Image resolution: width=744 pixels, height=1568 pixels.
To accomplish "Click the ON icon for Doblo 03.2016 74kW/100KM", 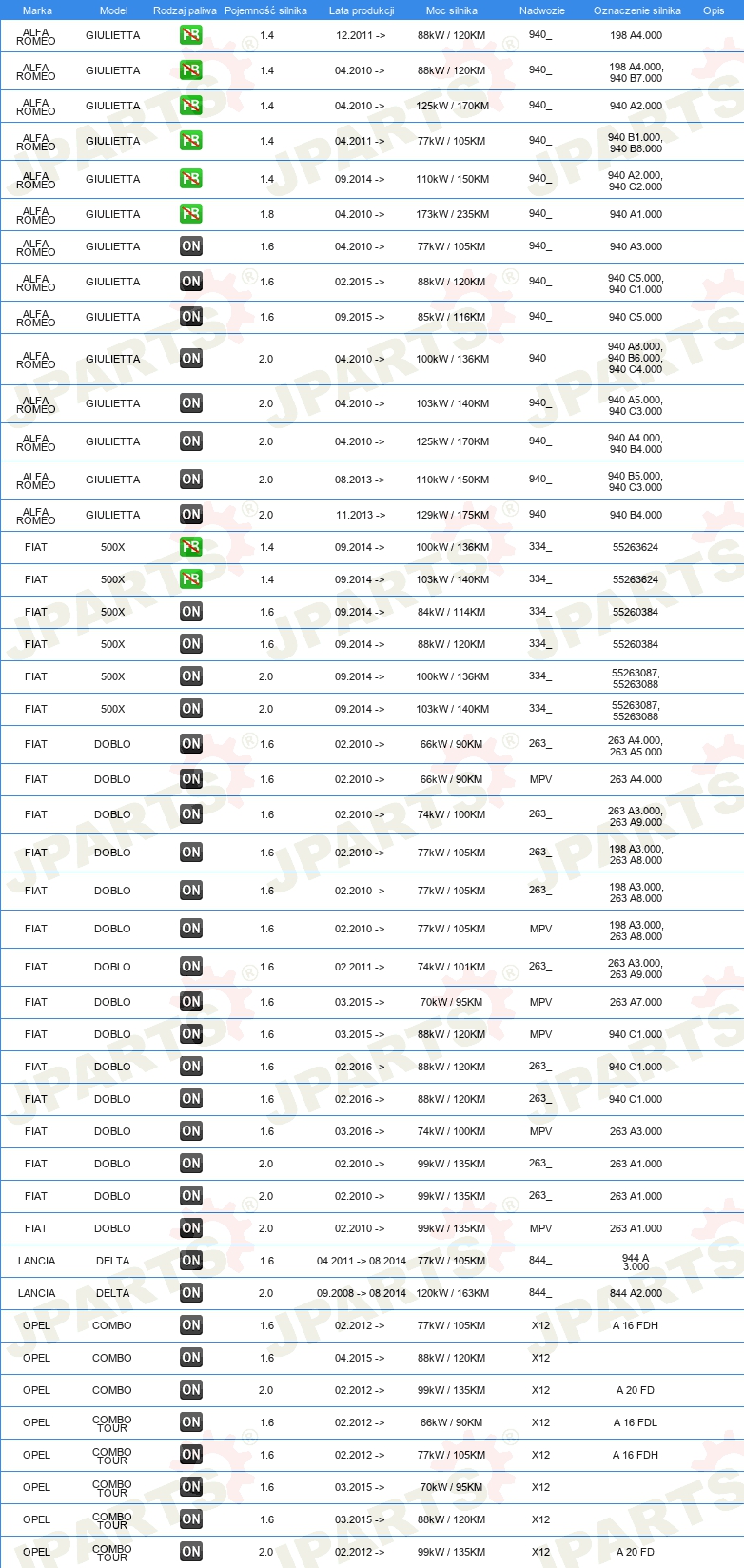I will click(191, 1131).
